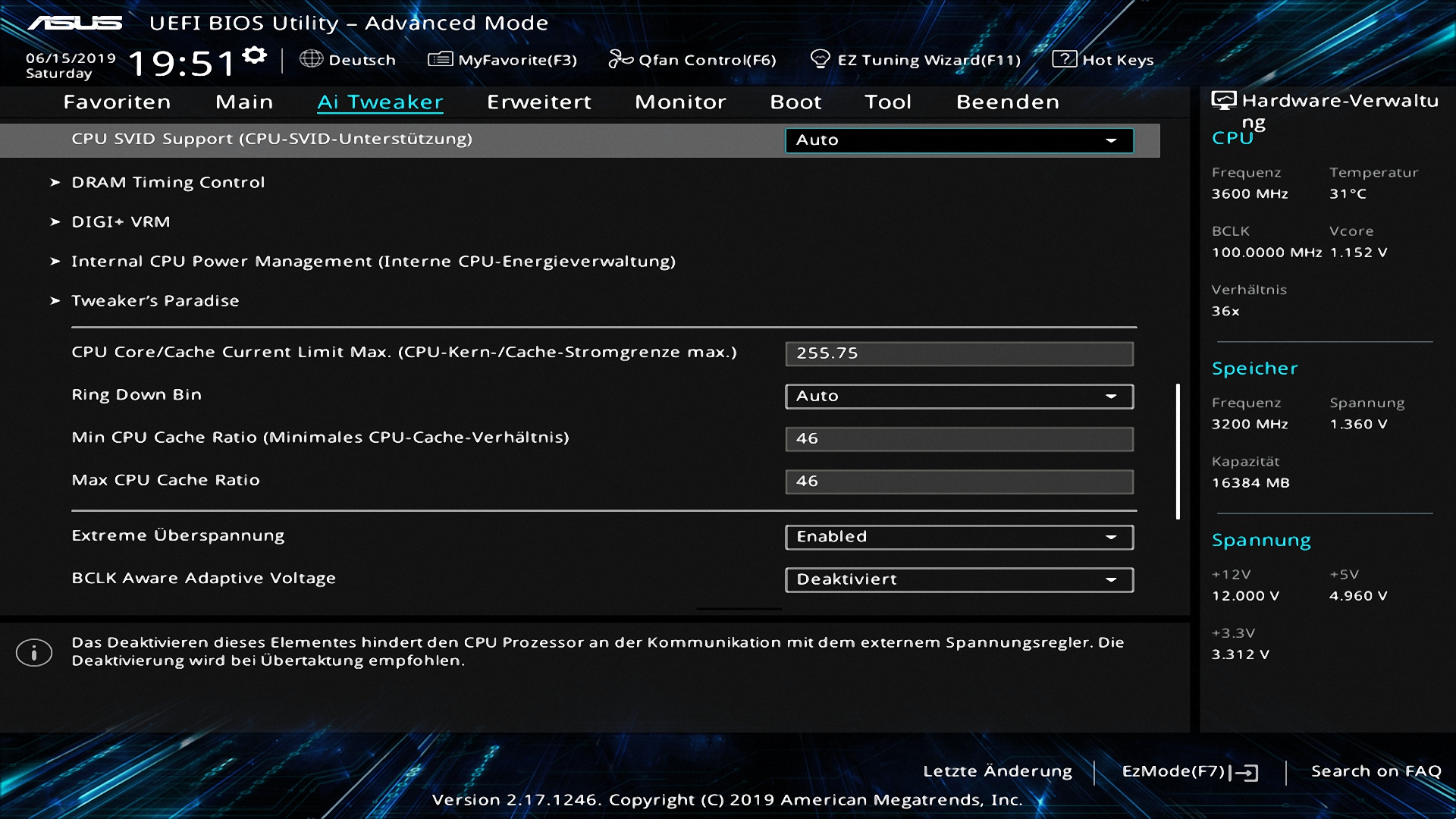The height and width of the screenshot is (819, 1456).
Task: Switch to the Boot tab
Action: tap(795, 102)
